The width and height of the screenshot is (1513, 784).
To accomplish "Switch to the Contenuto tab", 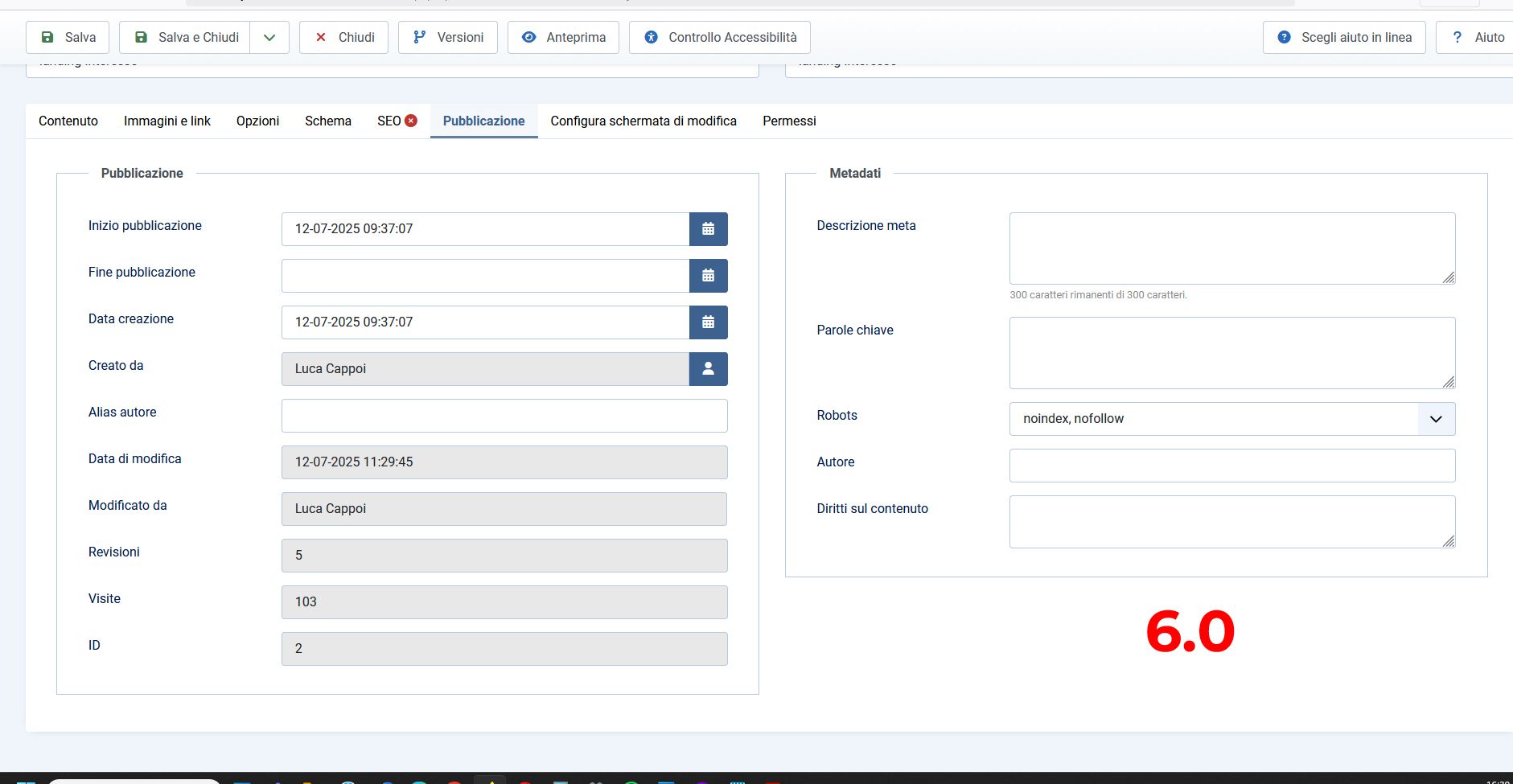I will 68,121.
